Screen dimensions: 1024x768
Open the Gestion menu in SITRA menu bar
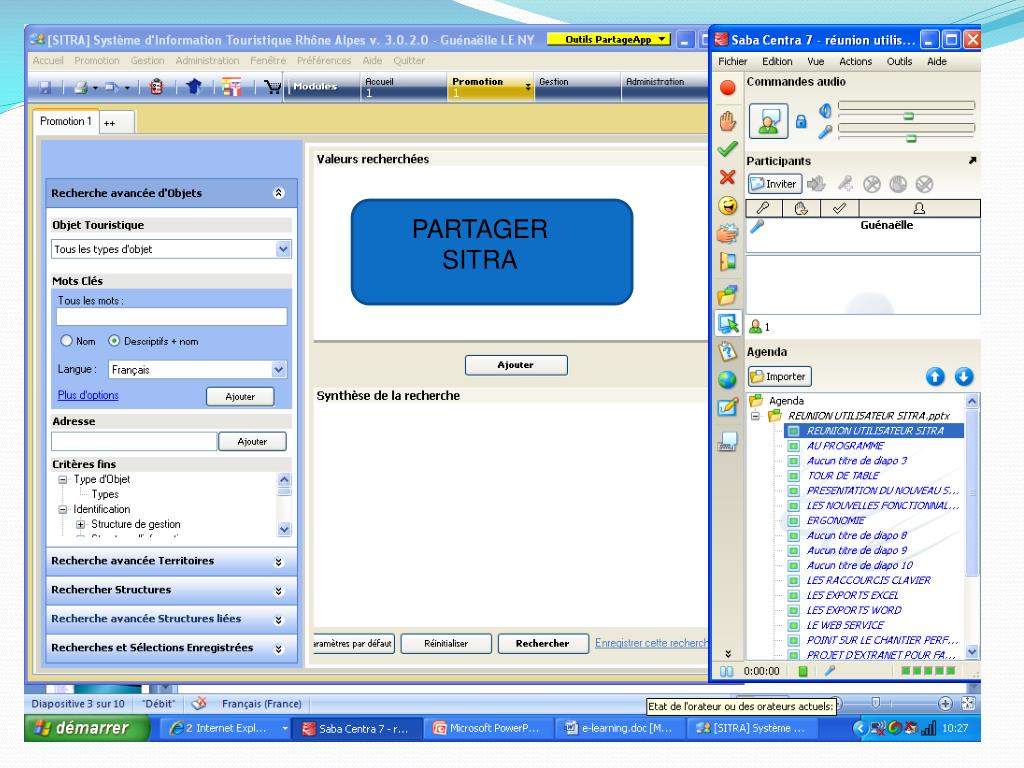(x=148, y=60)
